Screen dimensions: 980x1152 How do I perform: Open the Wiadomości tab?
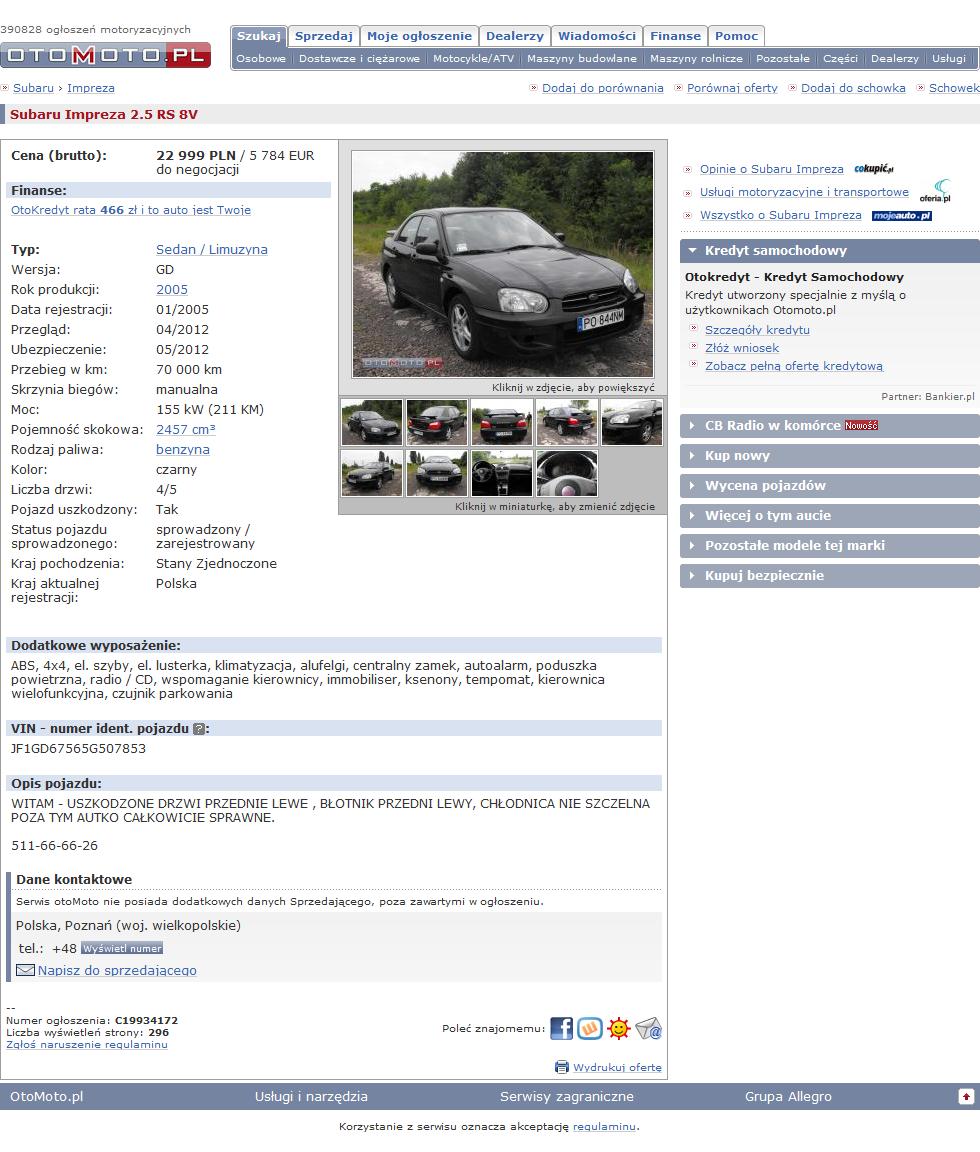pyautogui.click(x=597, y=36)
